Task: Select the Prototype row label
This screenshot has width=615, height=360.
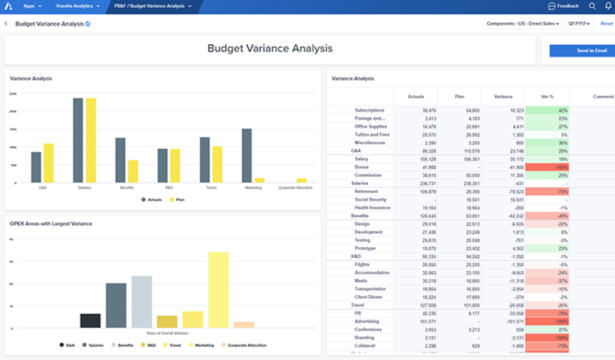Action: click(x=365, y=248)
